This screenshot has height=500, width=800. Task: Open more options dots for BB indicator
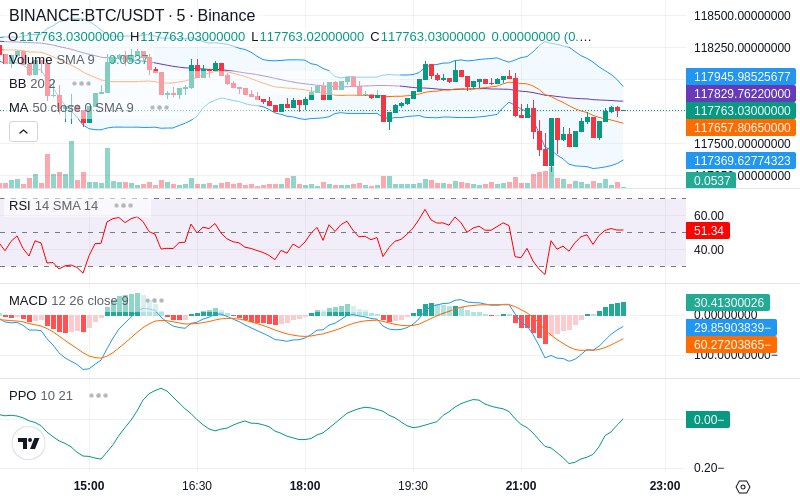coord(81,83)
